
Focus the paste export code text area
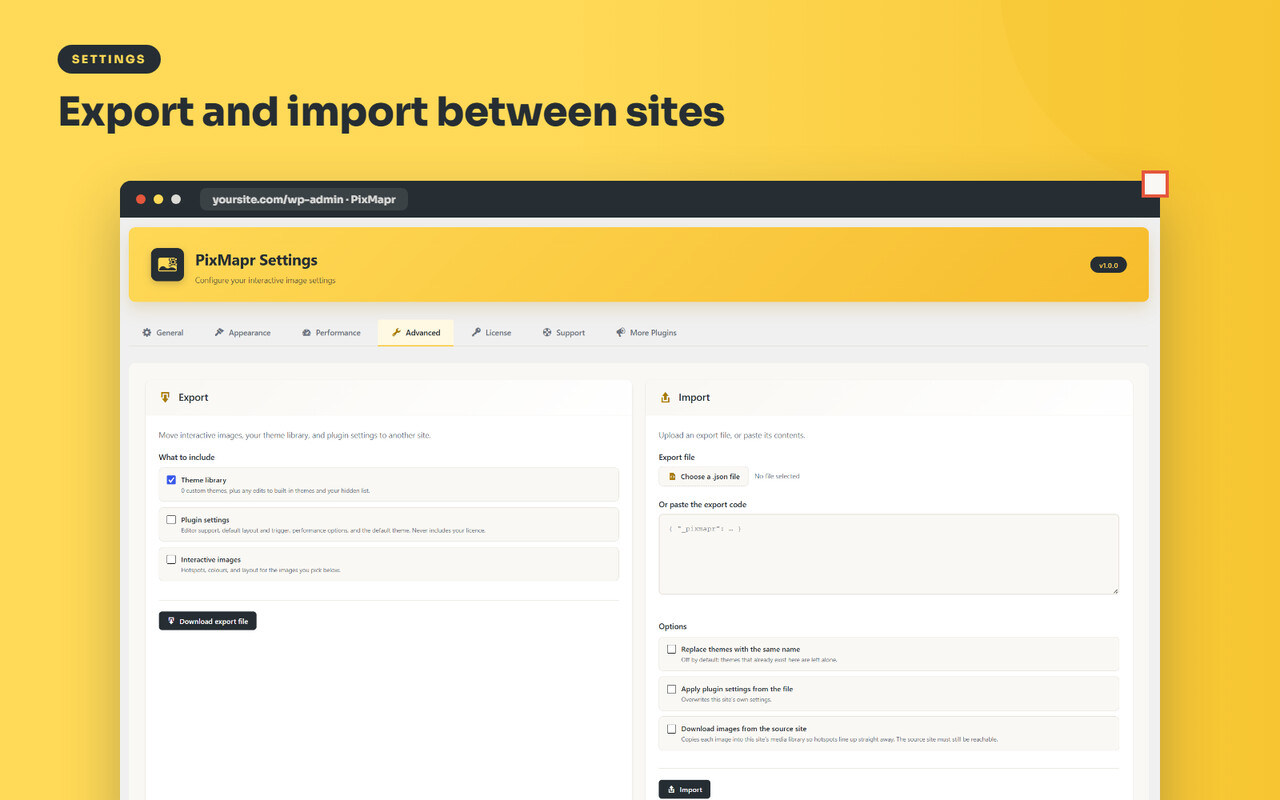pyautogui.click(x=889, y=555)
